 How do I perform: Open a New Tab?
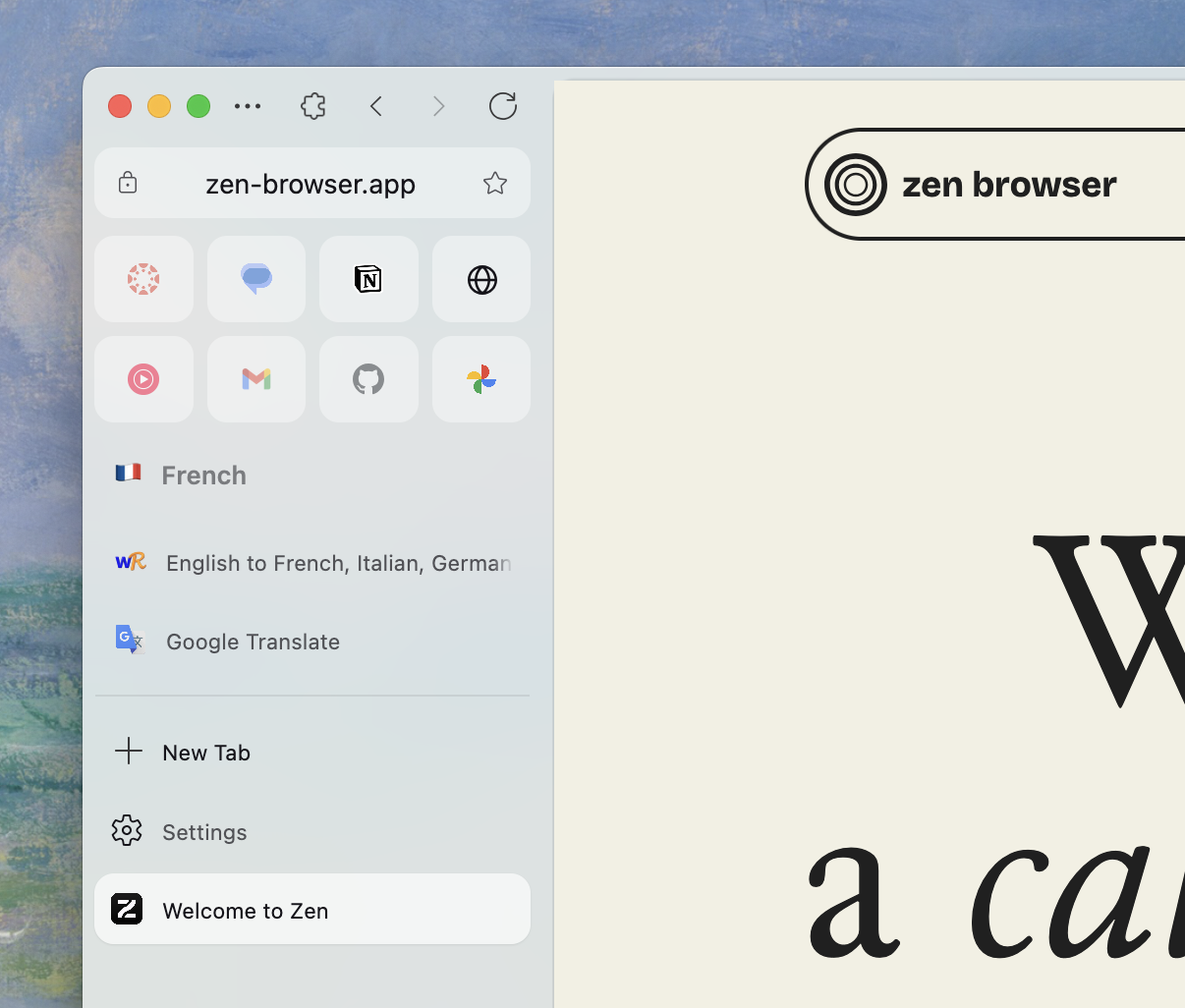point(312,753)
